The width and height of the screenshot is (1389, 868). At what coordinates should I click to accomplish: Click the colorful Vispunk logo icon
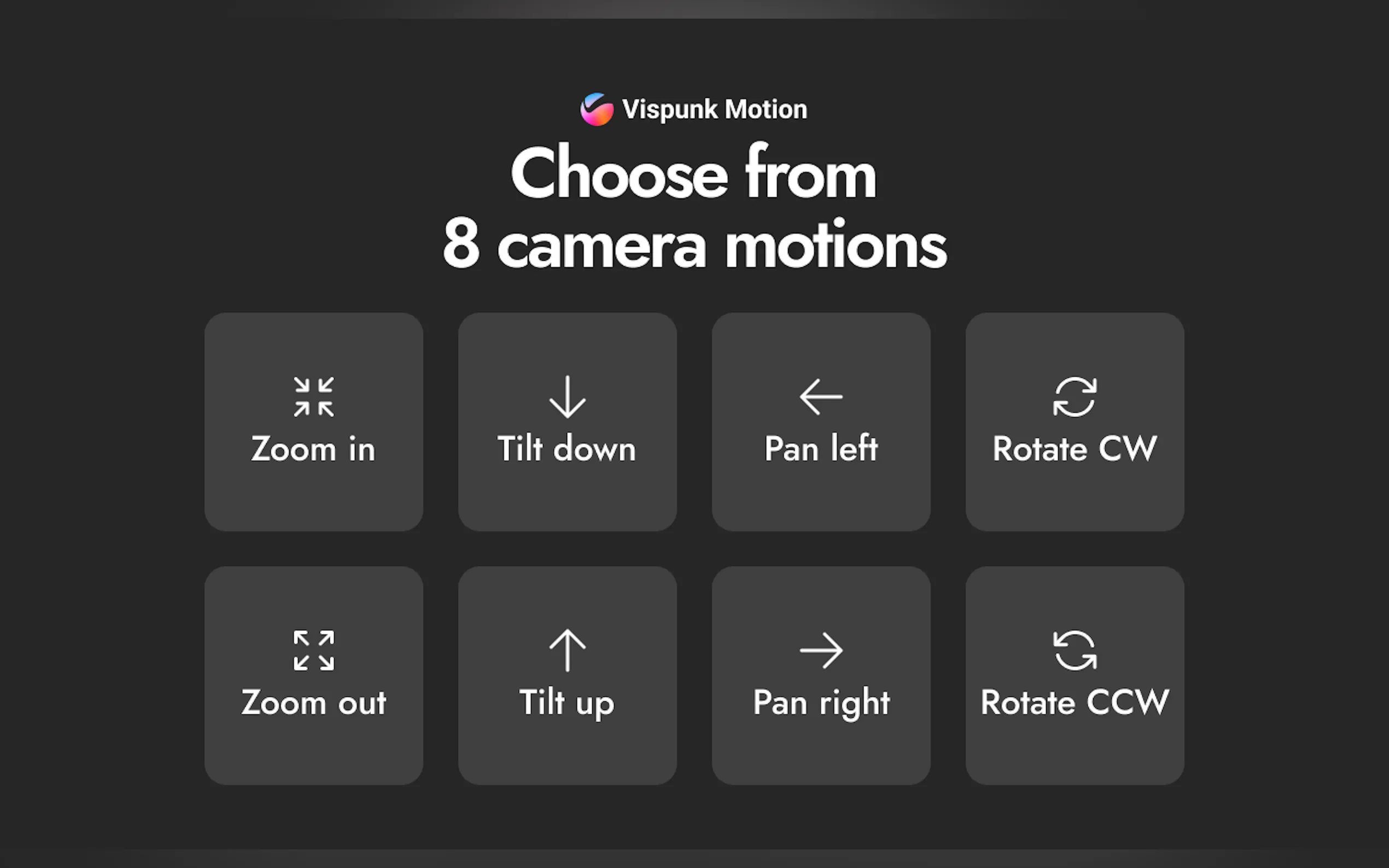(597, 109)
